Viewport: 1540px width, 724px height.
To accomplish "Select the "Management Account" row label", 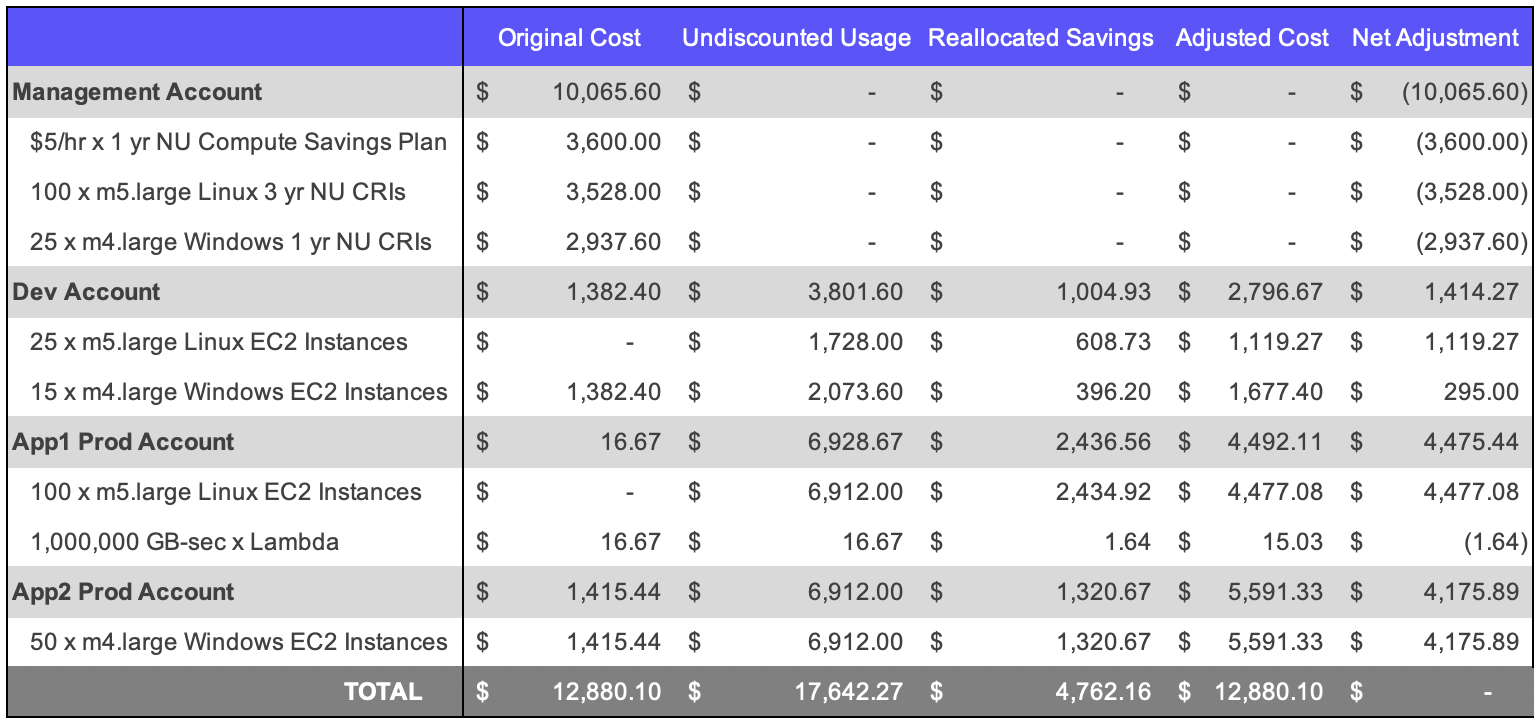I will [137, 92].
